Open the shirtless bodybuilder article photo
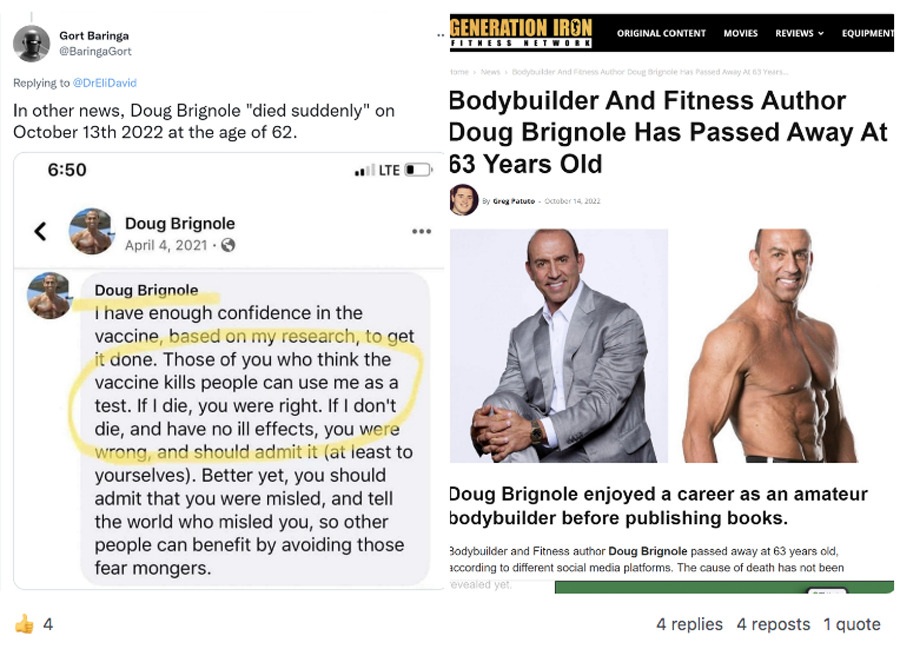900x649 pixels. [770, 345]
